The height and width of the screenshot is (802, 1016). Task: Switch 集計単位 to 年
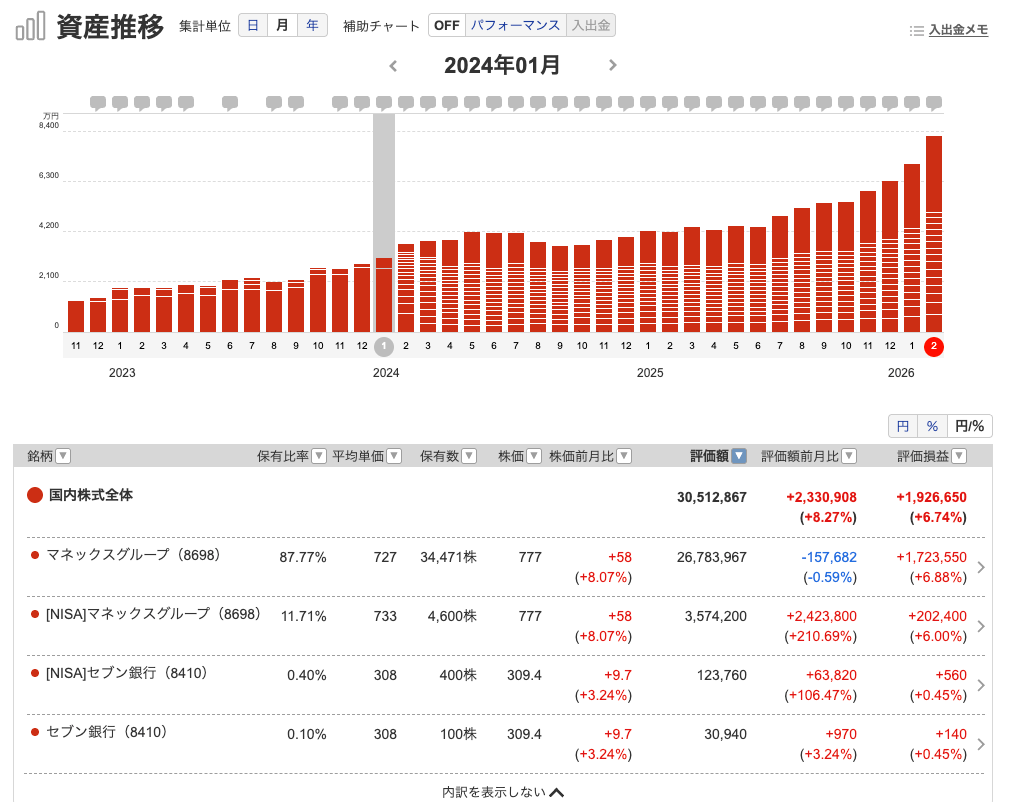pos(312,25)
